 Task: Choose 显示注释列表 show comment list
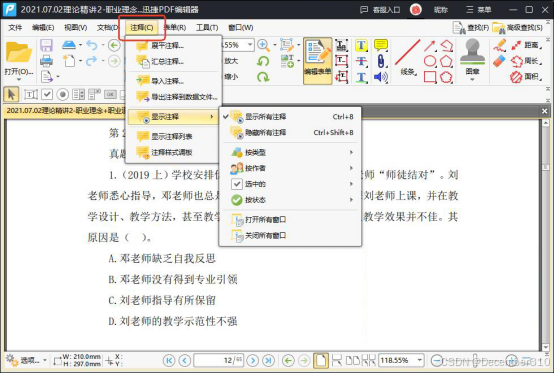tap(172, 136)
